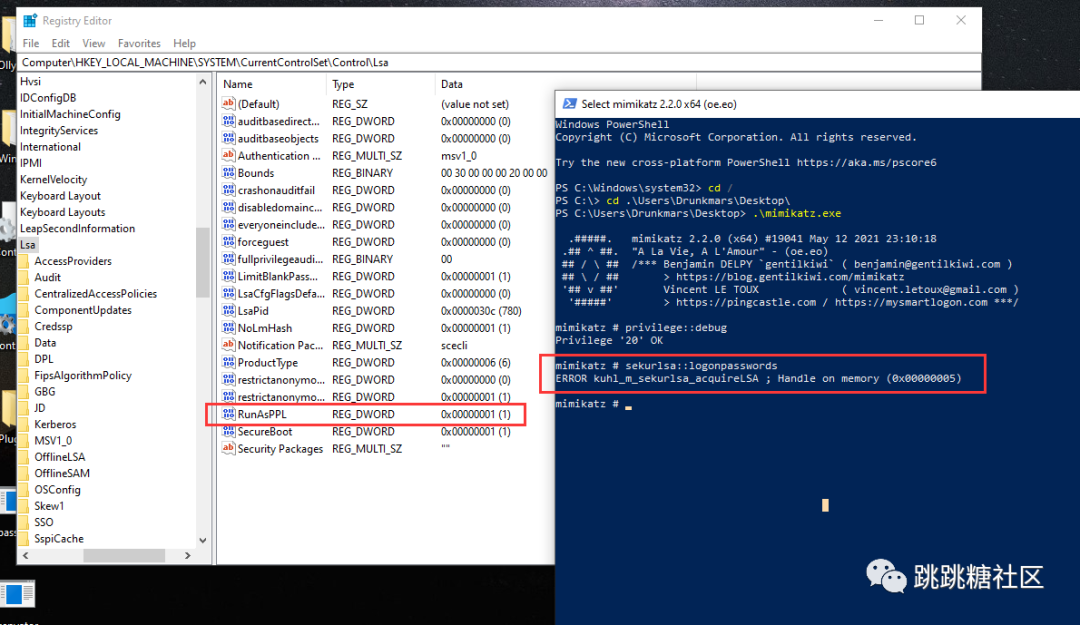1080x625 pixels.
Task: Select the (Default) value icon
Action: coord(228,103)
